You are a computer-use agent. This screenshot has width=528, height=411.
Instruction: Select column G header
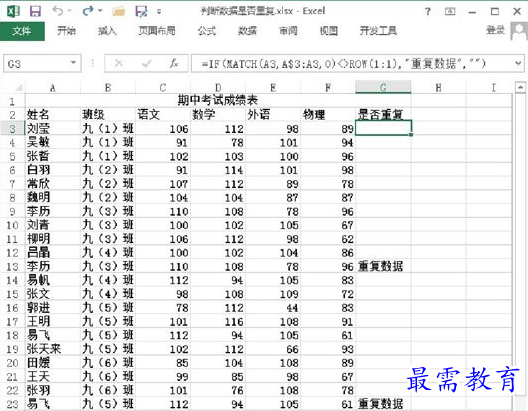383,88
